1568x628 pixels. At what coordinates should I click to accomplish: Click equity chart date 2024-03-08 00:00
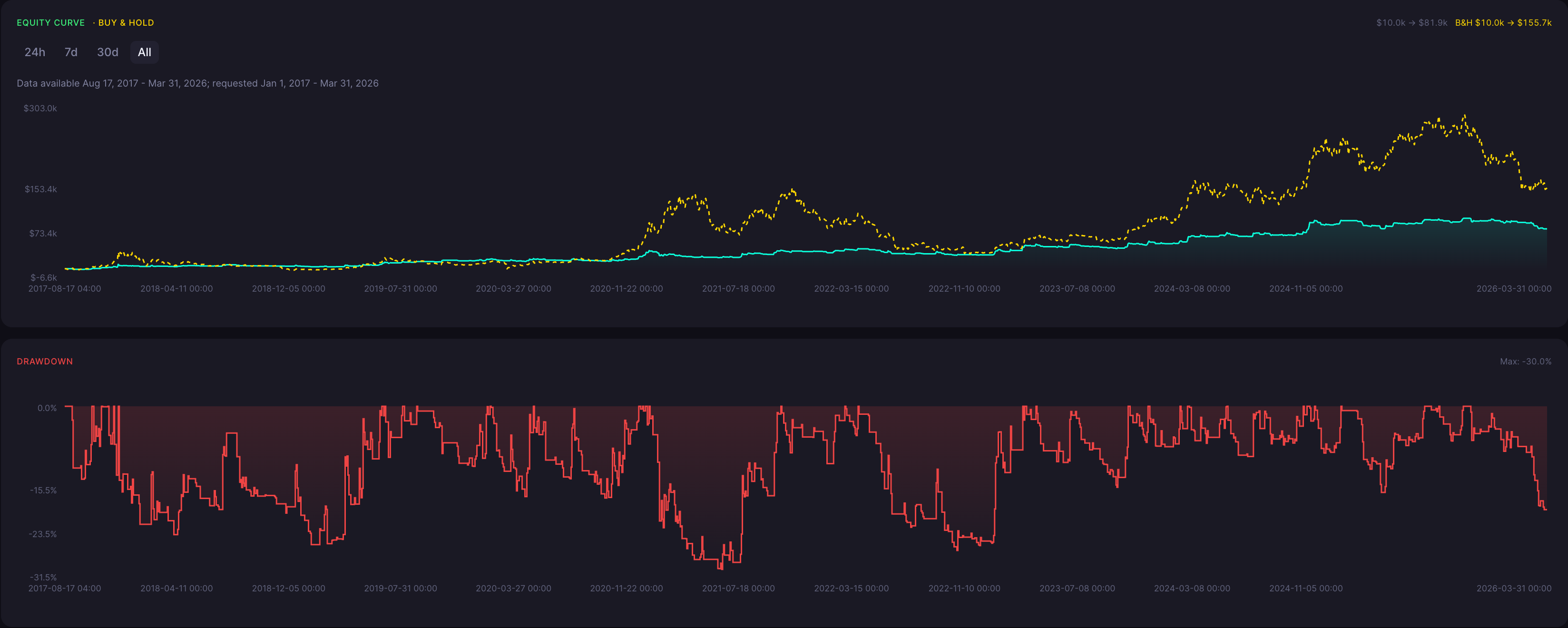[1192, 288]
